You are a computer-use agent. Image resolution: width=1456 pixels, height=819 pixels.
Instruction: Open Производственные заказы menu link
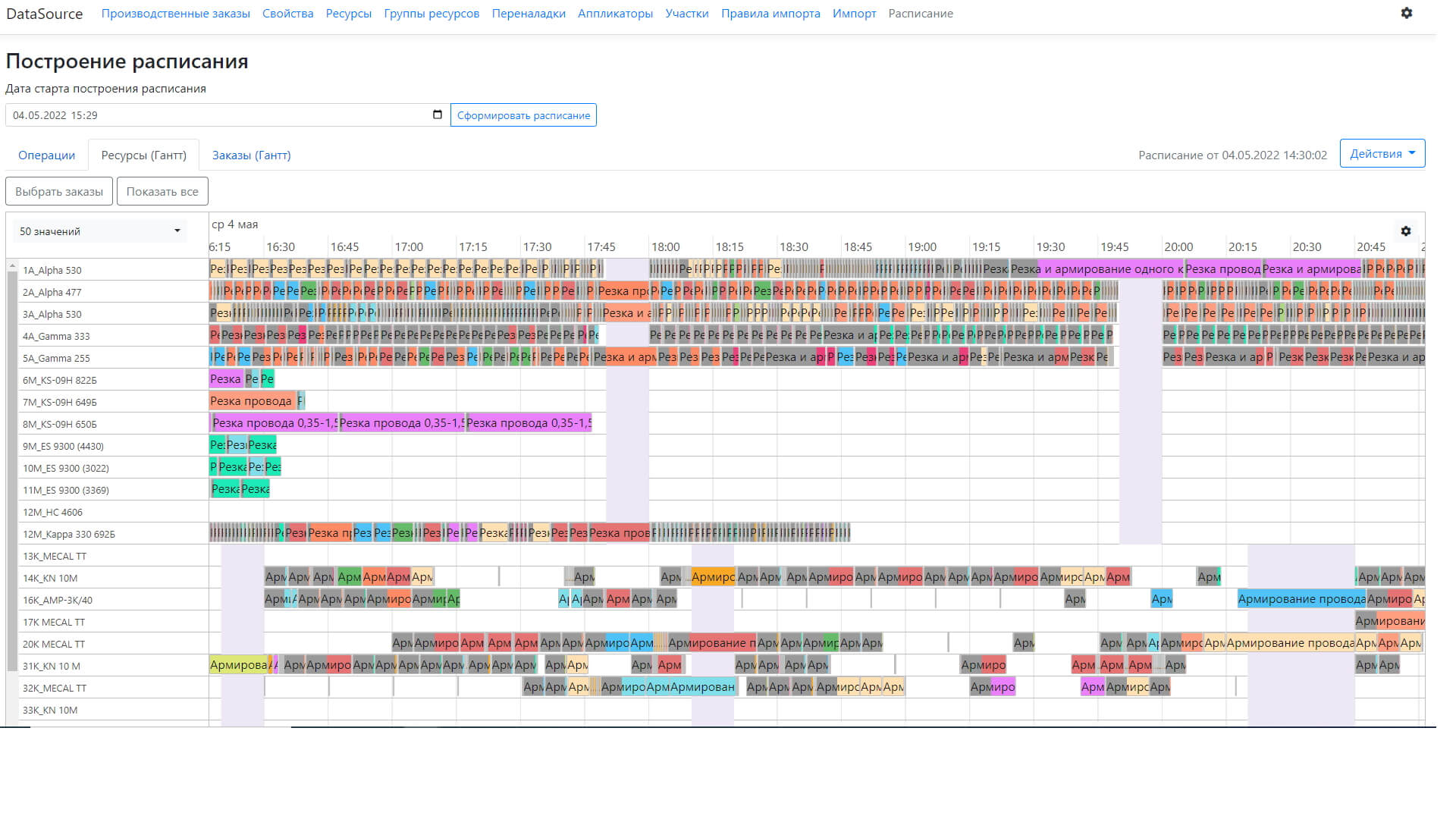pos(175,14)
